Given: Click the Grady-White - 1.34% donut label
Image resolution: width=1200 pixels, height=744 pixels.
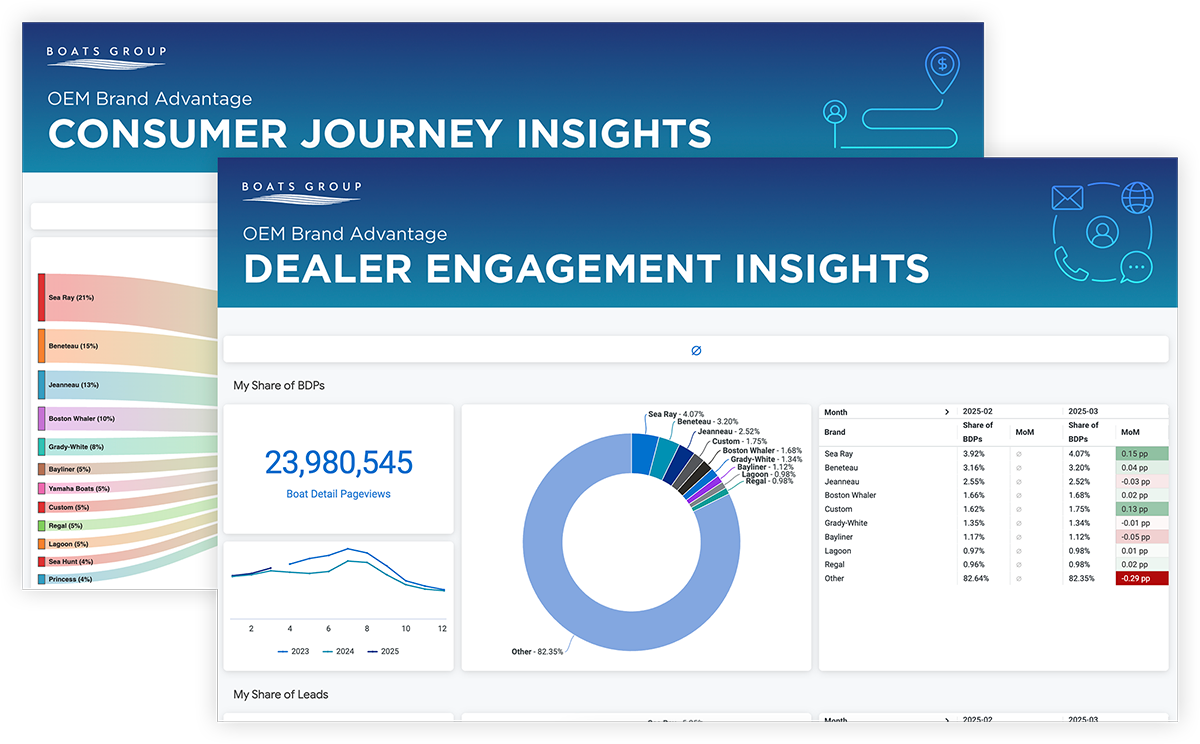Looking at the screenshot, I should point(766,459).
